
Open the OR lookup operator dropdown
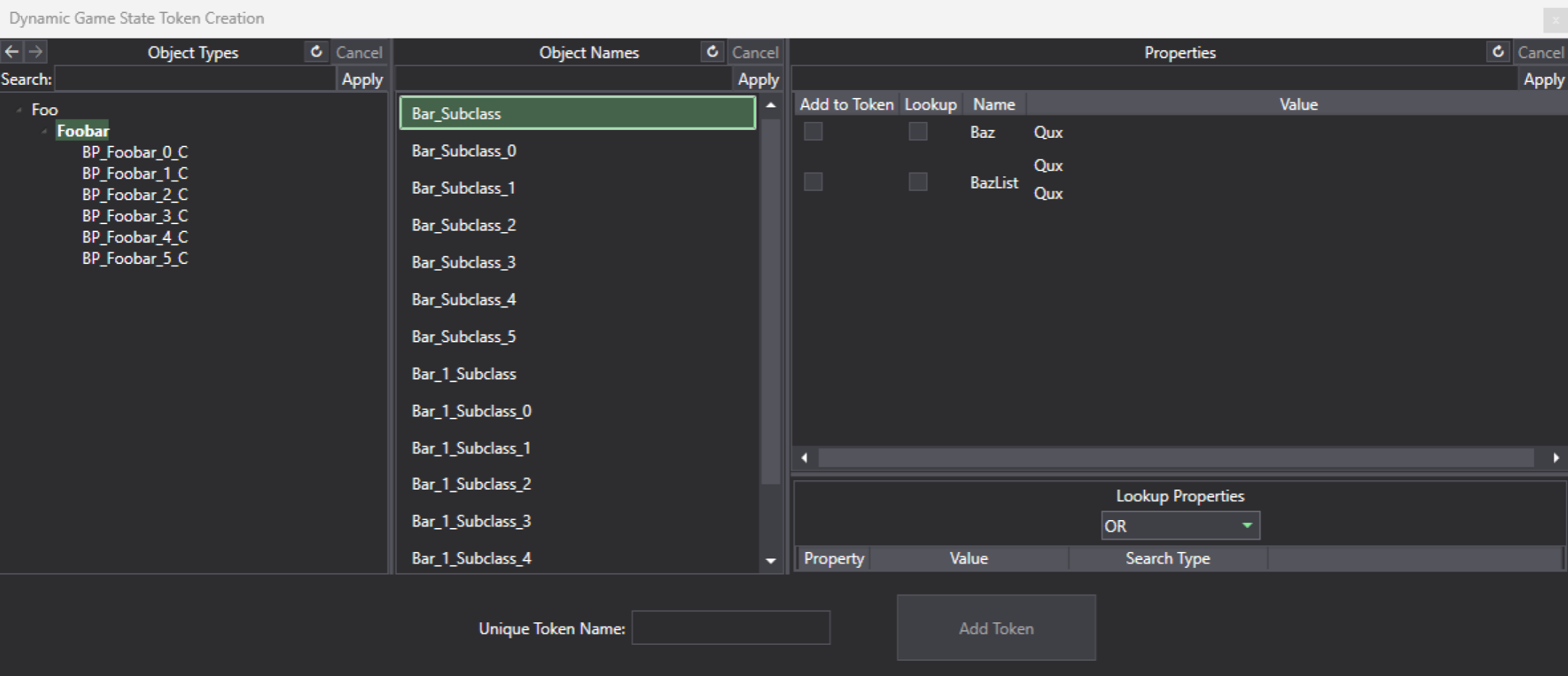point(1180,526)
